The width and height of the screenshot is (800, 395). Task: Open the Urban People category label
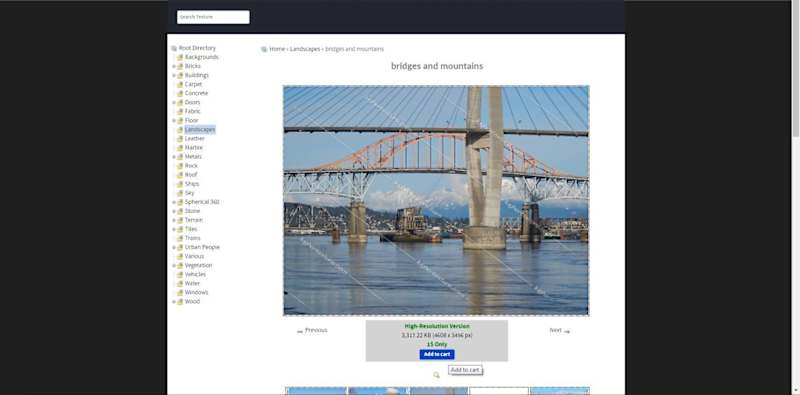coord(202,247)
